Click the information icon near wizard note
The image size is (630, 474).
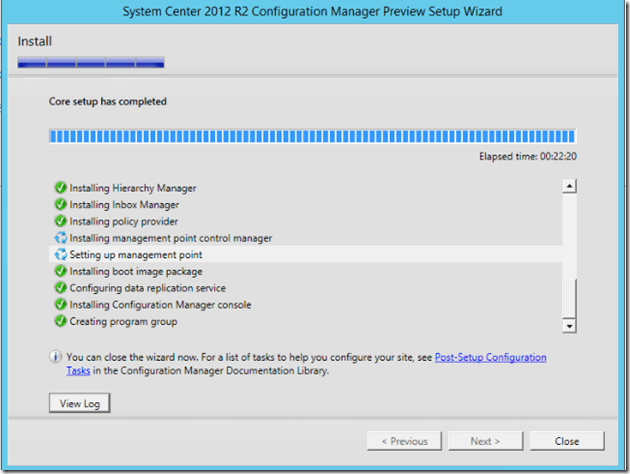pos(55,357)
